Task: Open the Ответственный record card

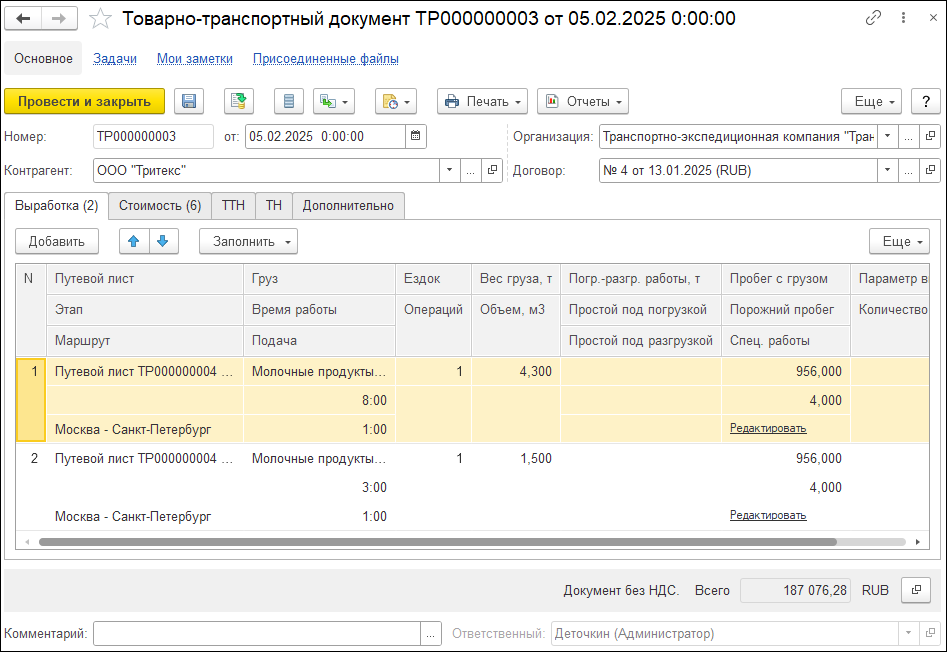Action: pos(930,634)
